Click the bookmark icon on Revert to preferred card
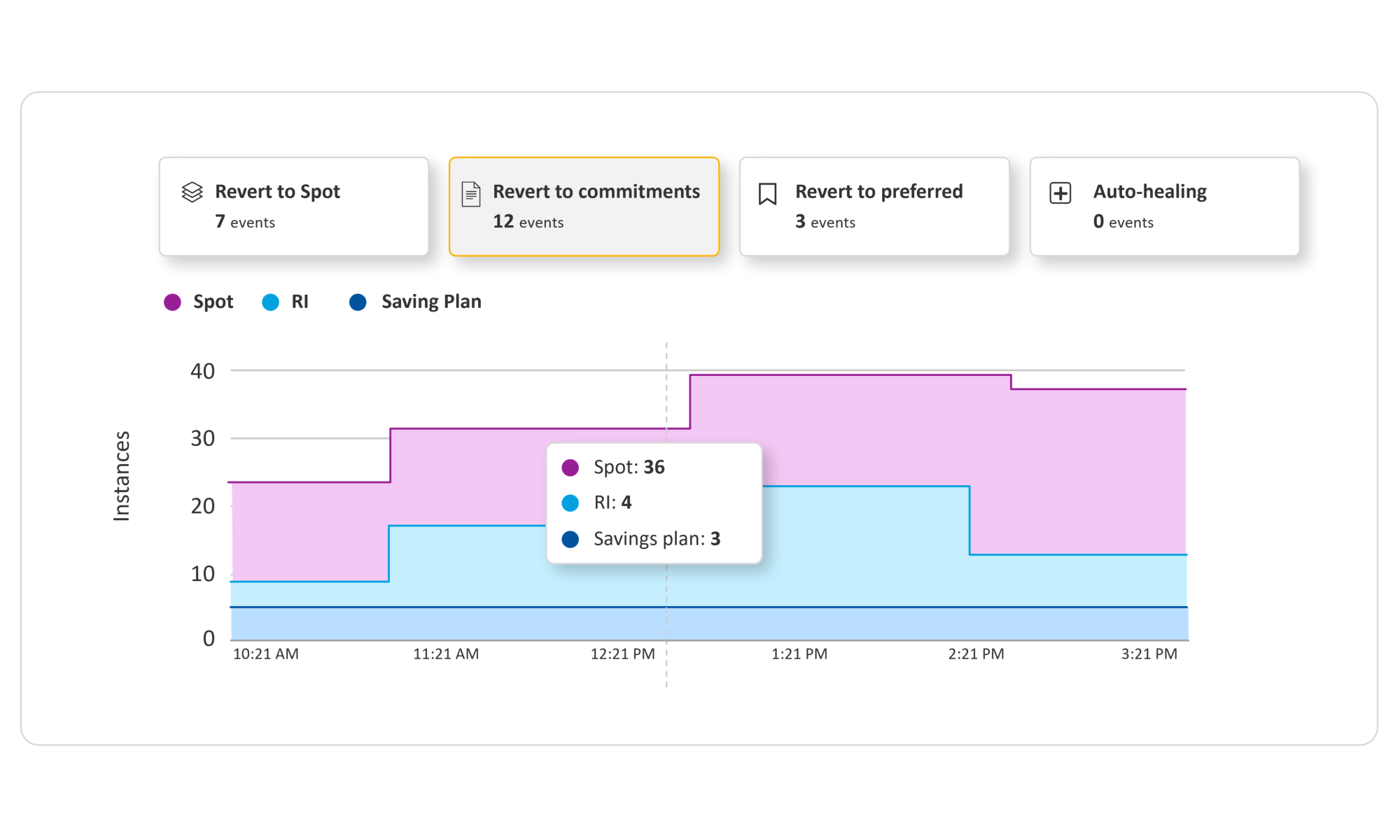This screenshot has height=840, width=1400. click(x=768, y=191)
